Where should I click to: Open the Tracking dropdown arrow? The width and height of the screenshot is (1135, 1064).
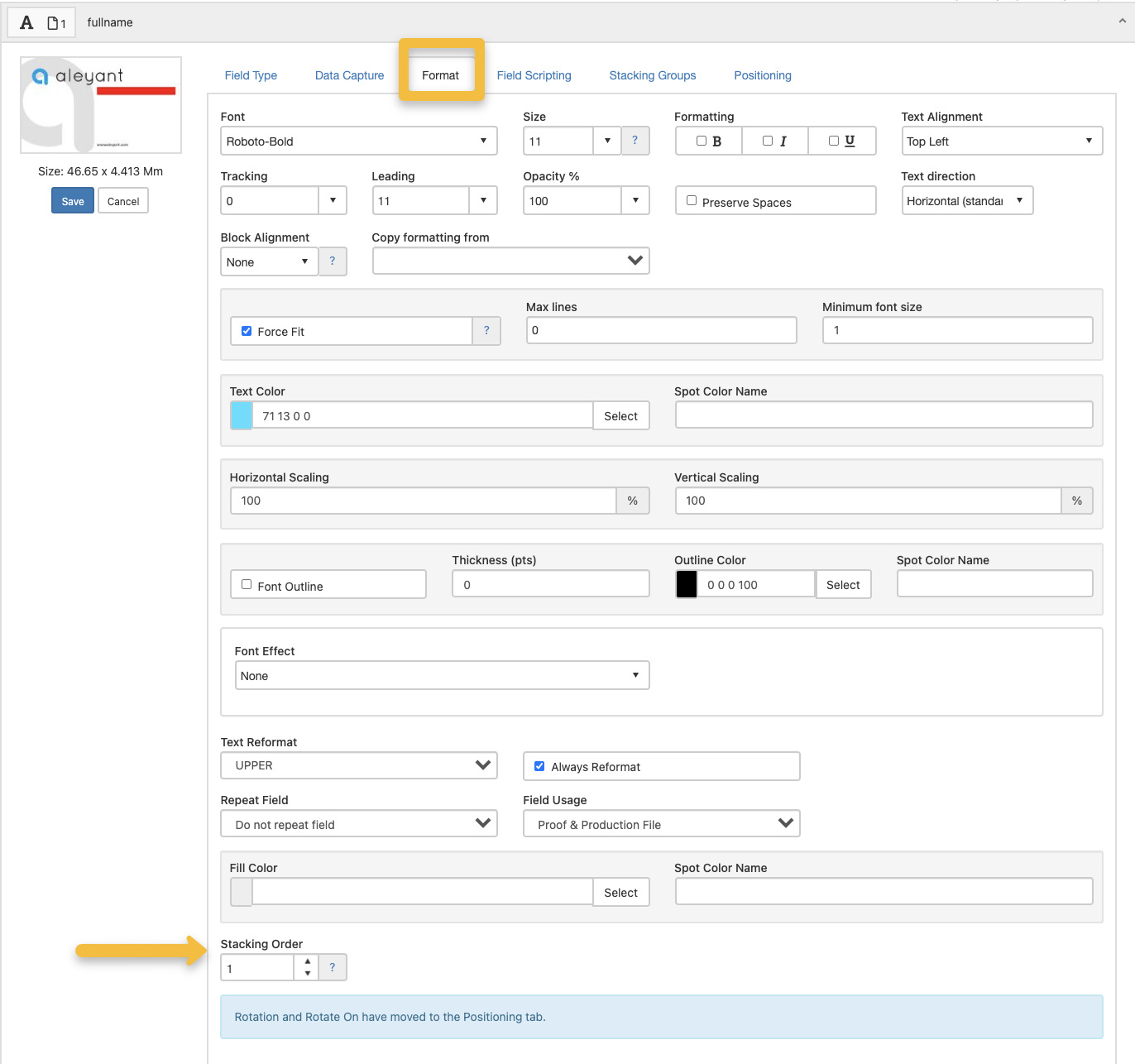pyautogui.click(x=333, y=200)
